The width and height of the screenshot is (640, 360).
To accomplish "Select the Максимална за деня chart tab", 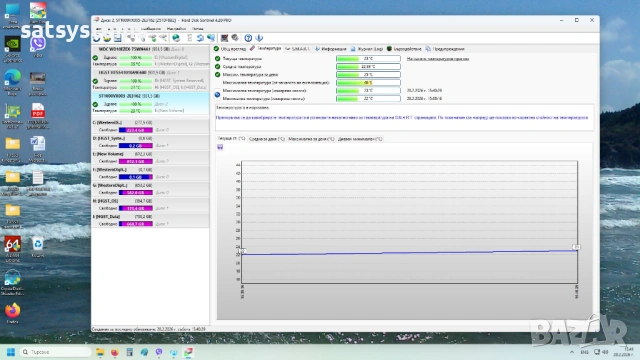I will coord(311,139).
